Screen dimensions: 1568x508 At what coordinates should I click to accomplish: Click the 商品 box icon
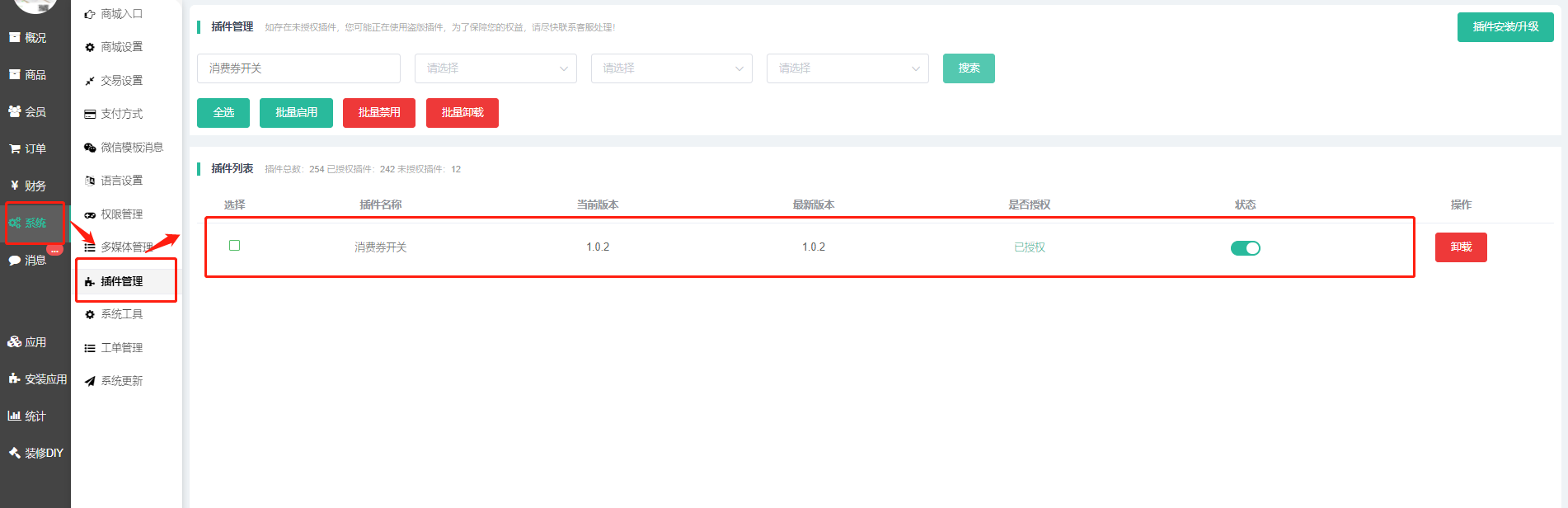tap(14, 74)
